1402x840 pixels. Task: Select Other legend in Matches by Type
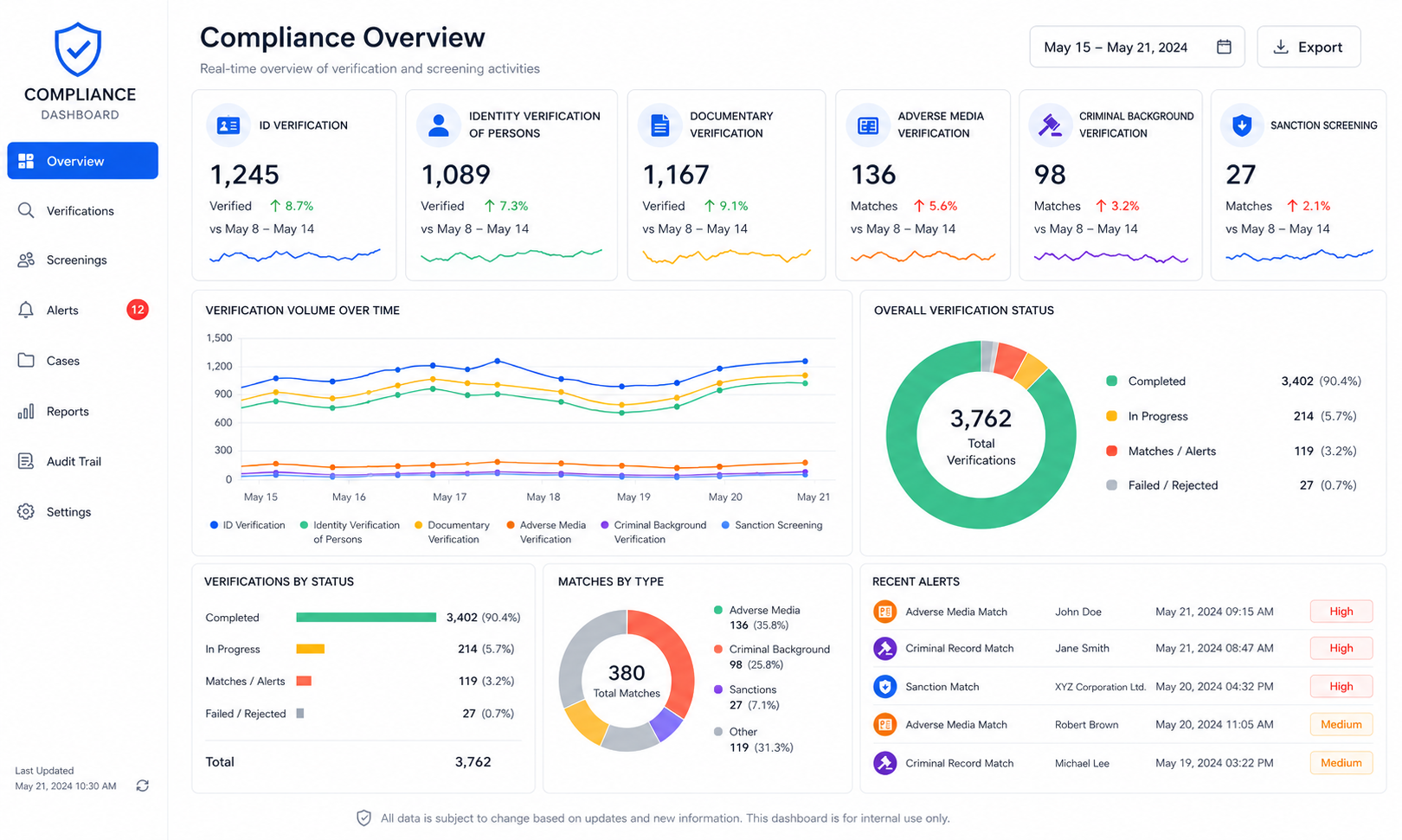tap(753, 739)
